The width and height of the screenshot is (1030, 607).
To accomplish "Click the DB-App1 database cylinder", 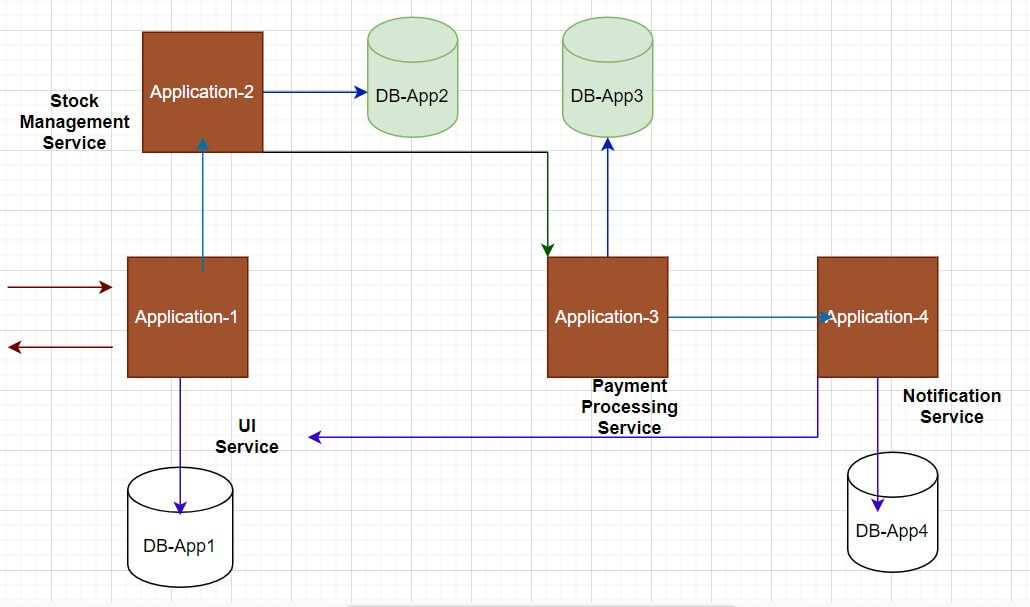I will [180, 525].
